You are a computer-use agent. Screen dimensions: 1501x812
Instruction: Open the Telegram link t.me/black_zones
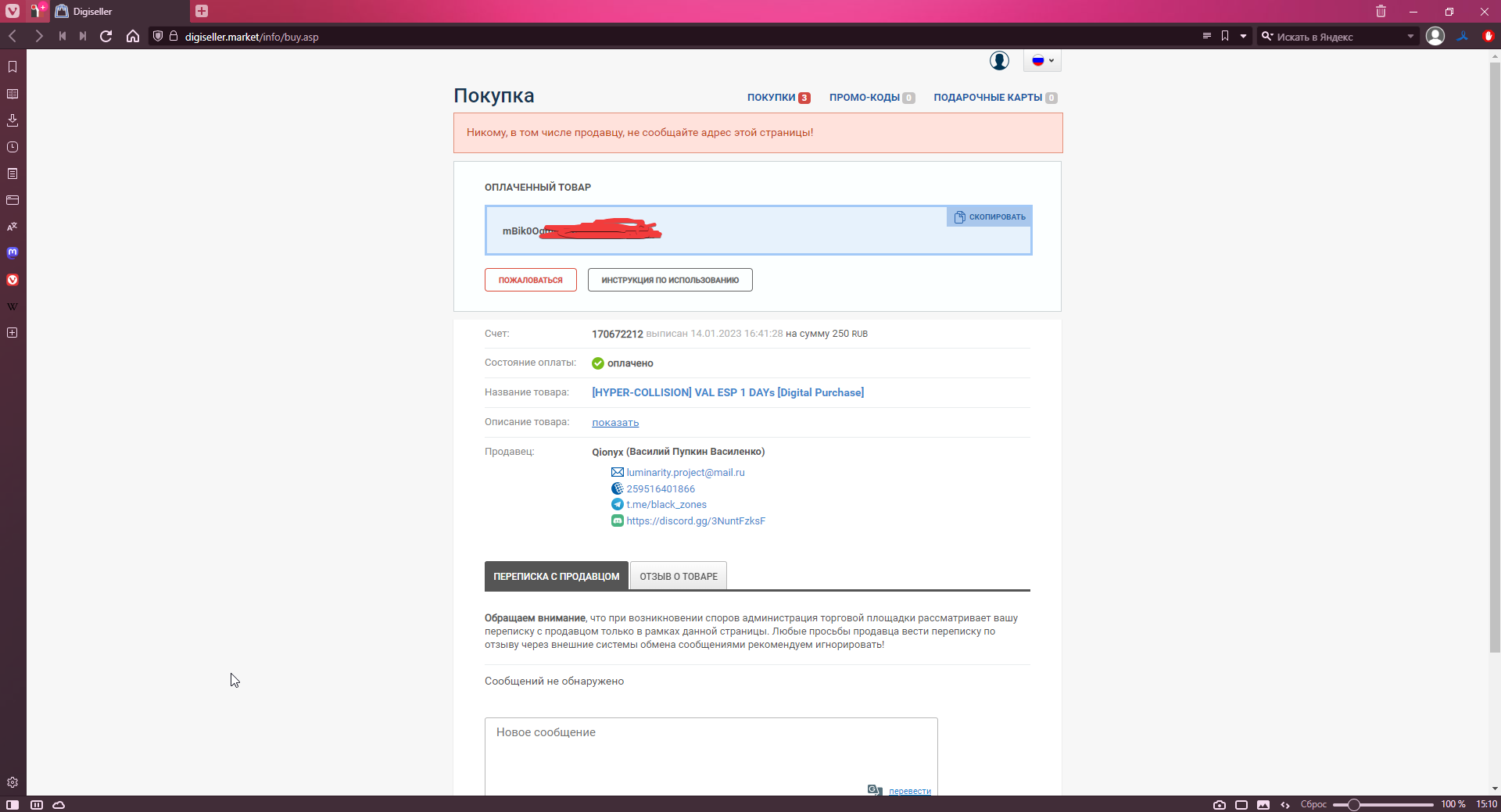click(666, 505)
